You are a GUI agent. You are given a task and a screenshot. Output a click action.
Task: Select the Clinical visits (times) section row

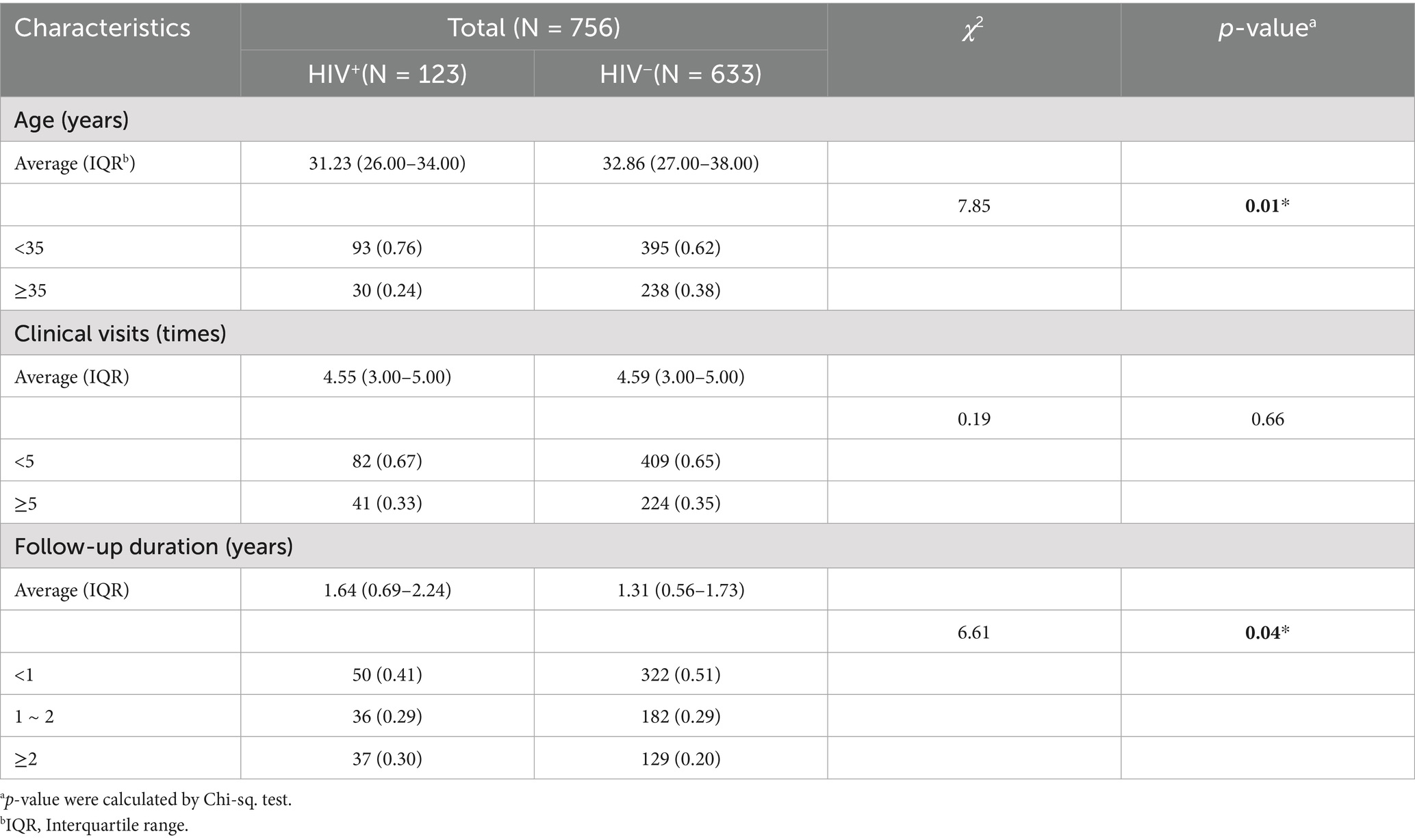pos(120,333)
